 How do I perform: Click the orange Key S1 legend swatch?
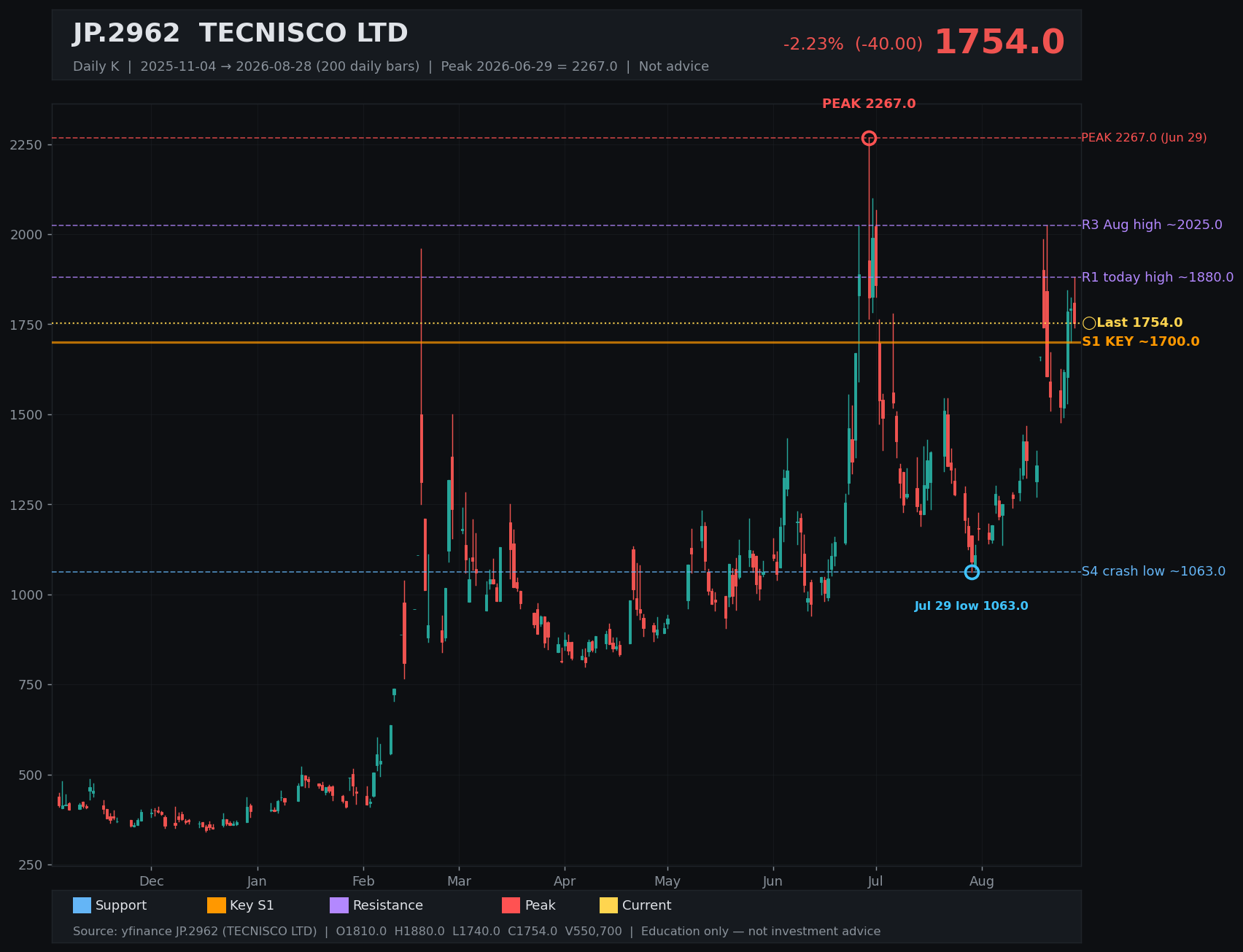pyautogui.click(x=217, y=905)
